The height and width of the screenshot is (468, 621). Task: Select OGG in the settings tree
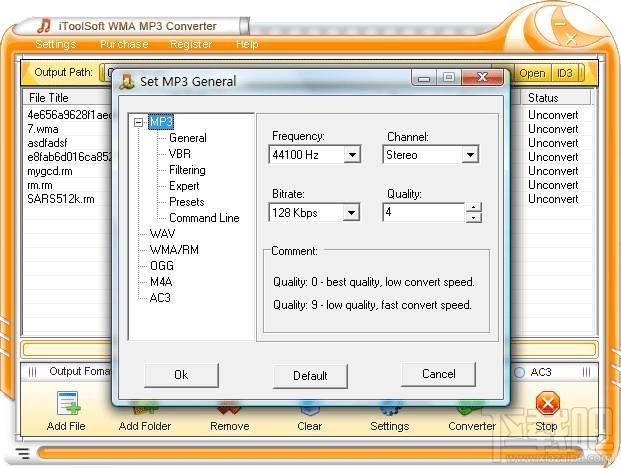point(162,266)
